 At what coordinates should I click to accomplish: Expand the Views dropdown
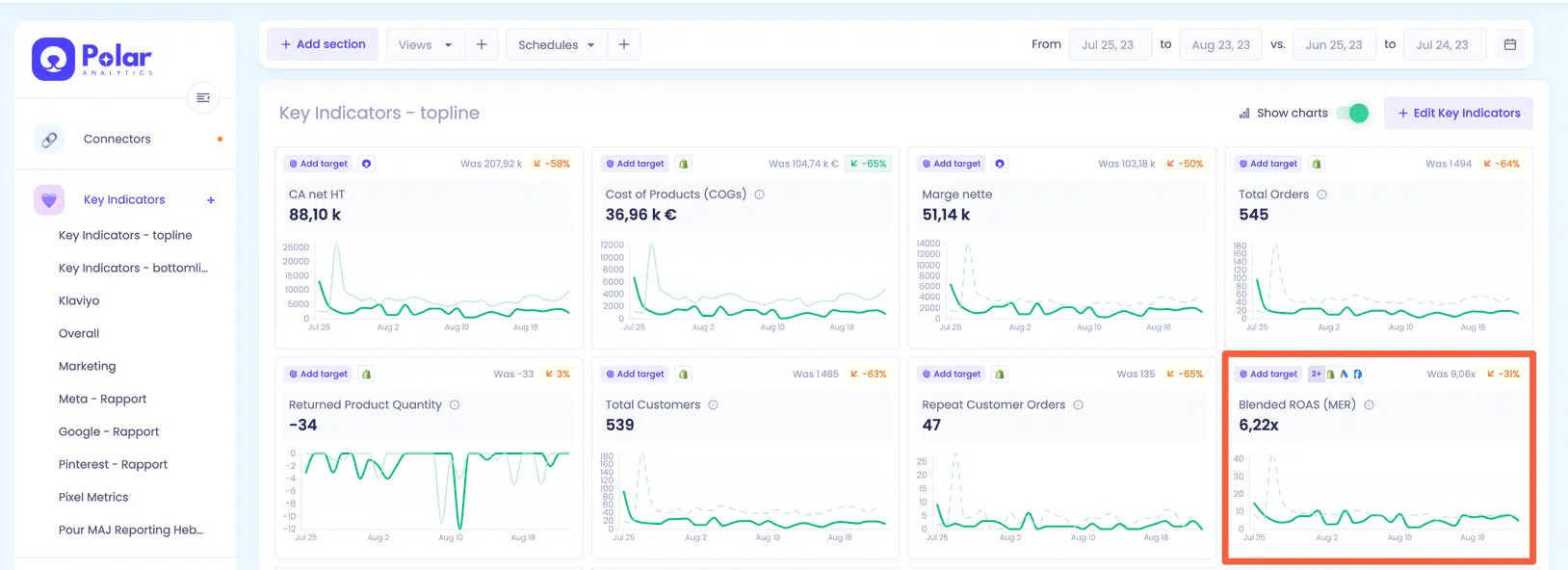point(425,44)
